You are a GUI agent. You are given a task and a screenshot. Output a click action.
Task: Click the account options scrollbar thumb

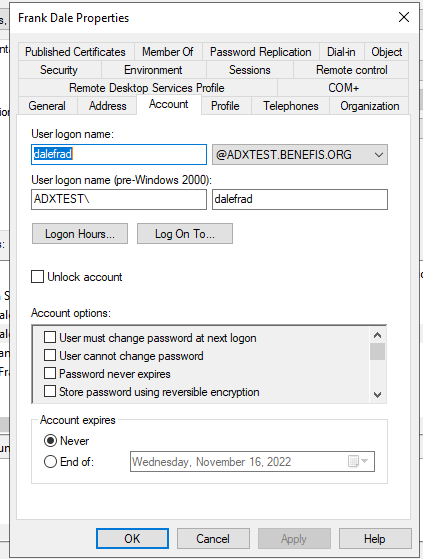pos(377,352)
